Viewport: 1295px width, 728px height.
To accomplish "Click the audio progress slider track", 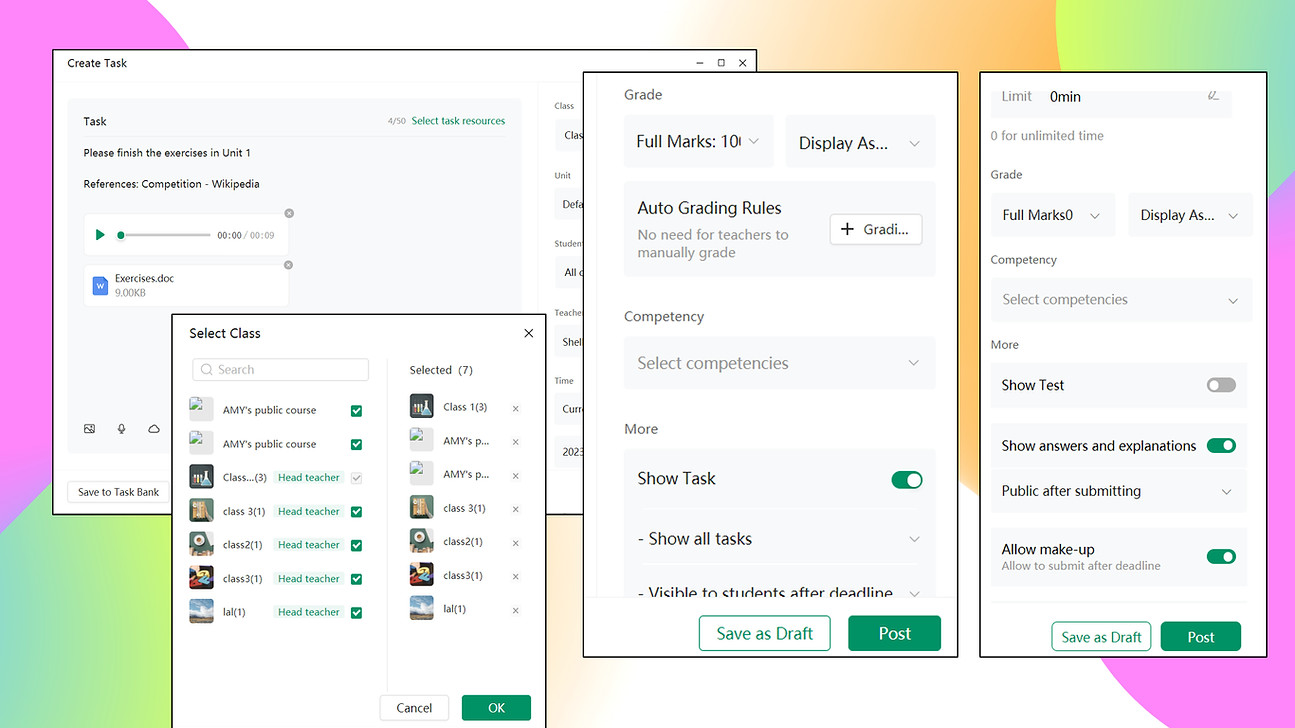I will [165, 235].
